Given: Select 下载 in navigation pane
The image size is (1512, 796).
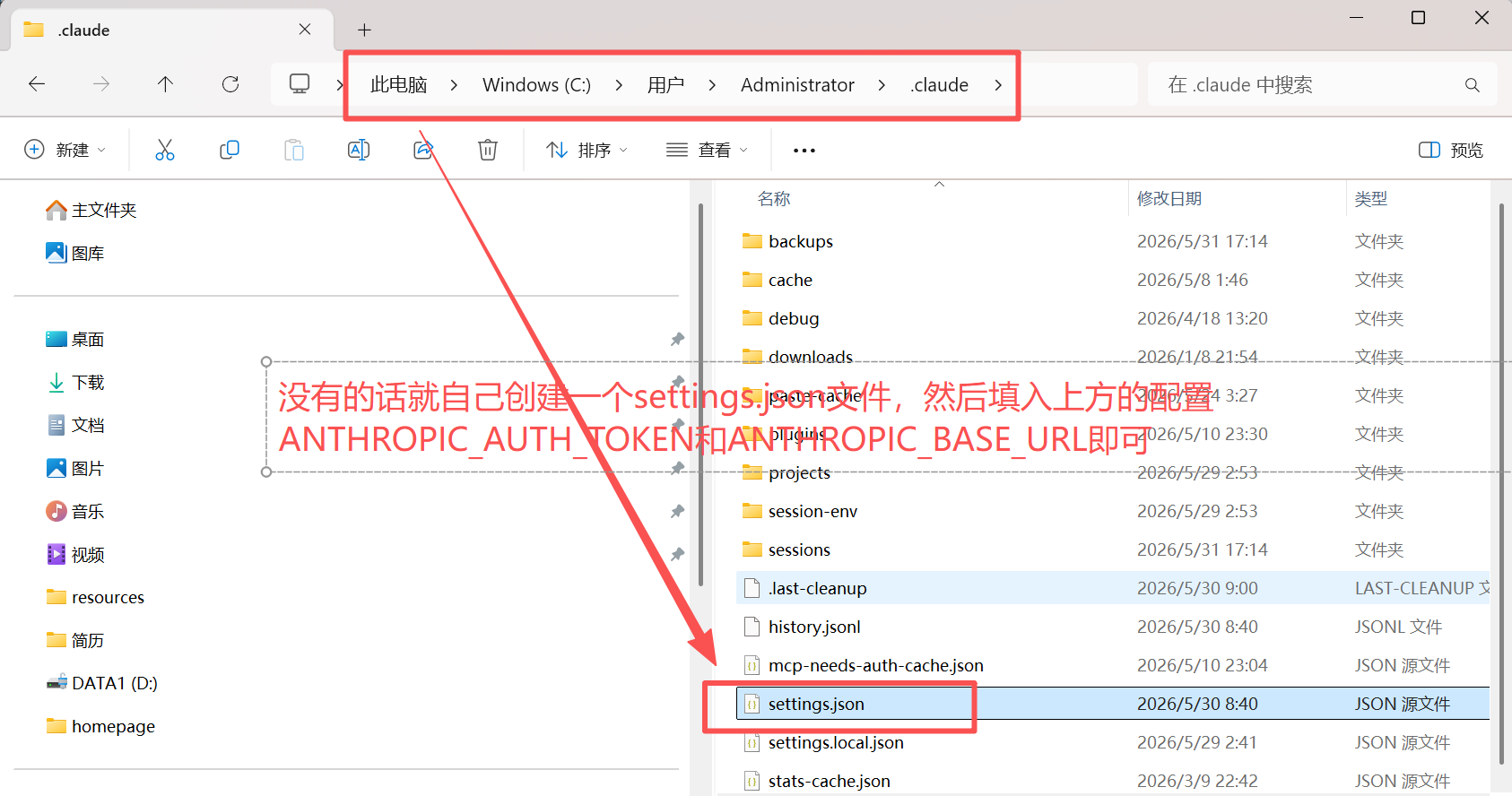Looking at the screenshot, I should (74, 382).
